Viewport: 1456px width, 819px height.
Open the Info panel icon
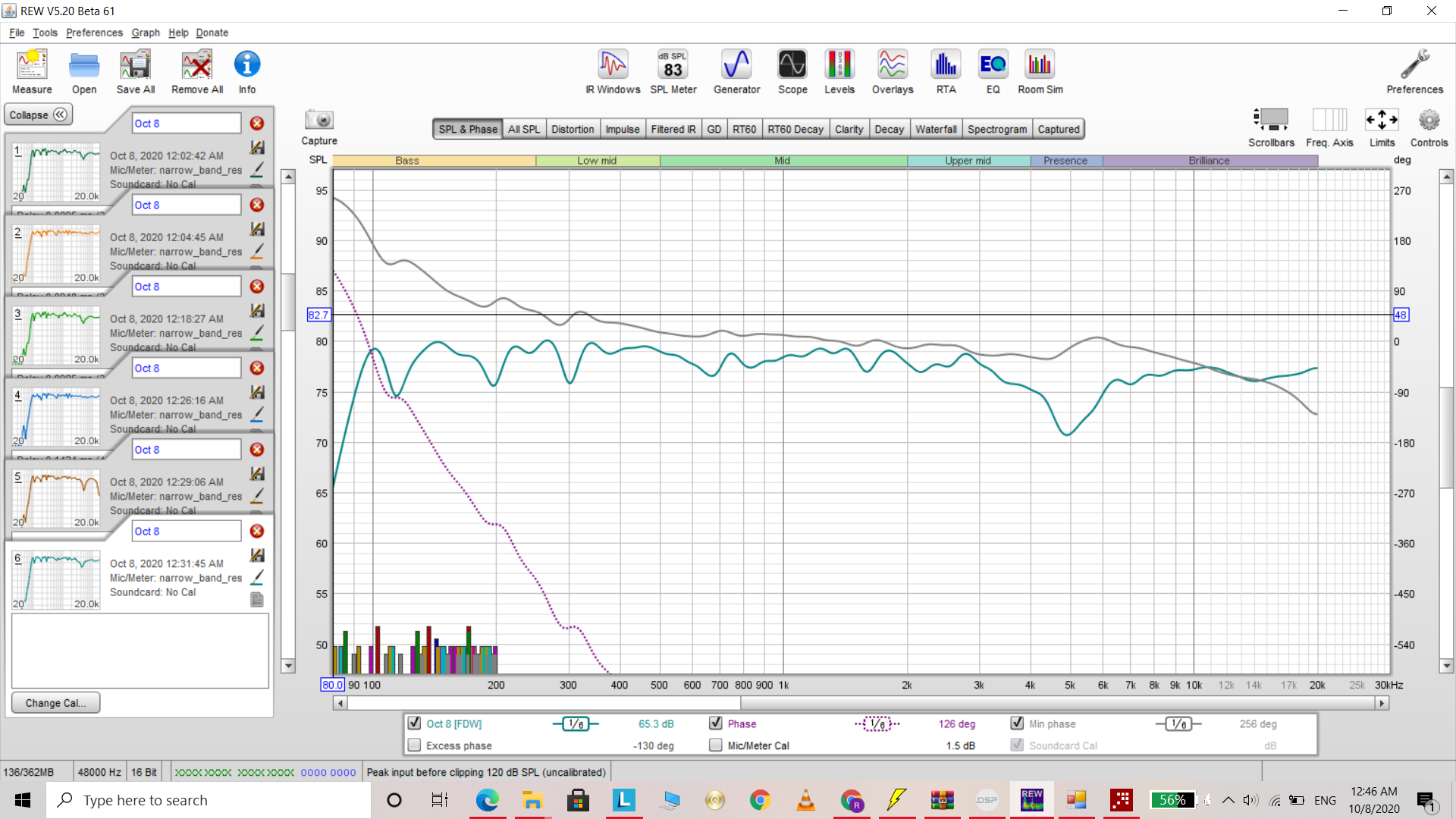click(247, 72)
